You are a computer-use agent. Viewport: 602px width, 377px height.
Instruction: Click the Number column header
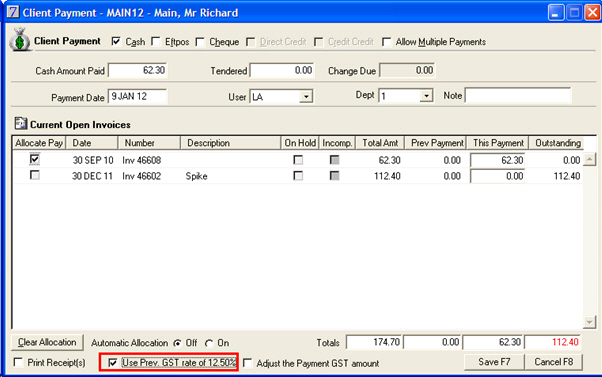(149, 143)
